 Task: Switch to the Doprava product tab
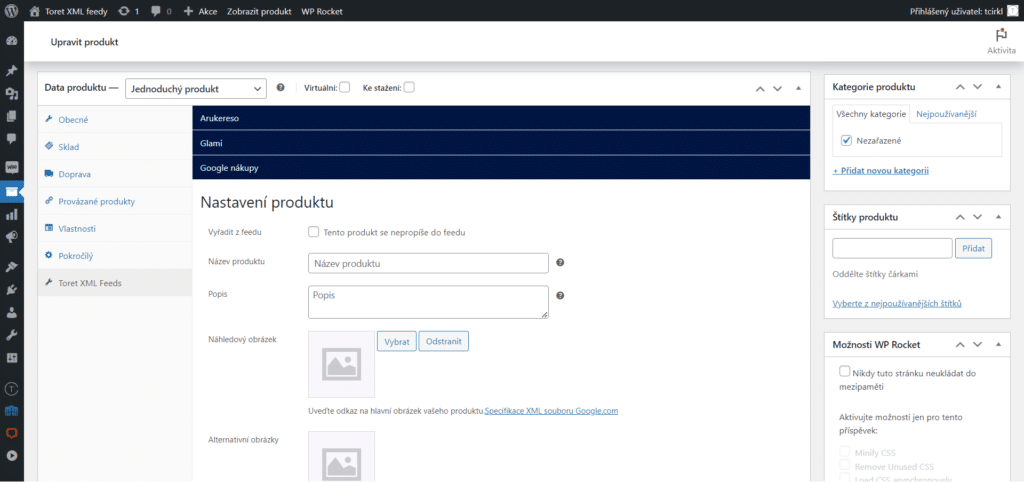coord(115,174)
